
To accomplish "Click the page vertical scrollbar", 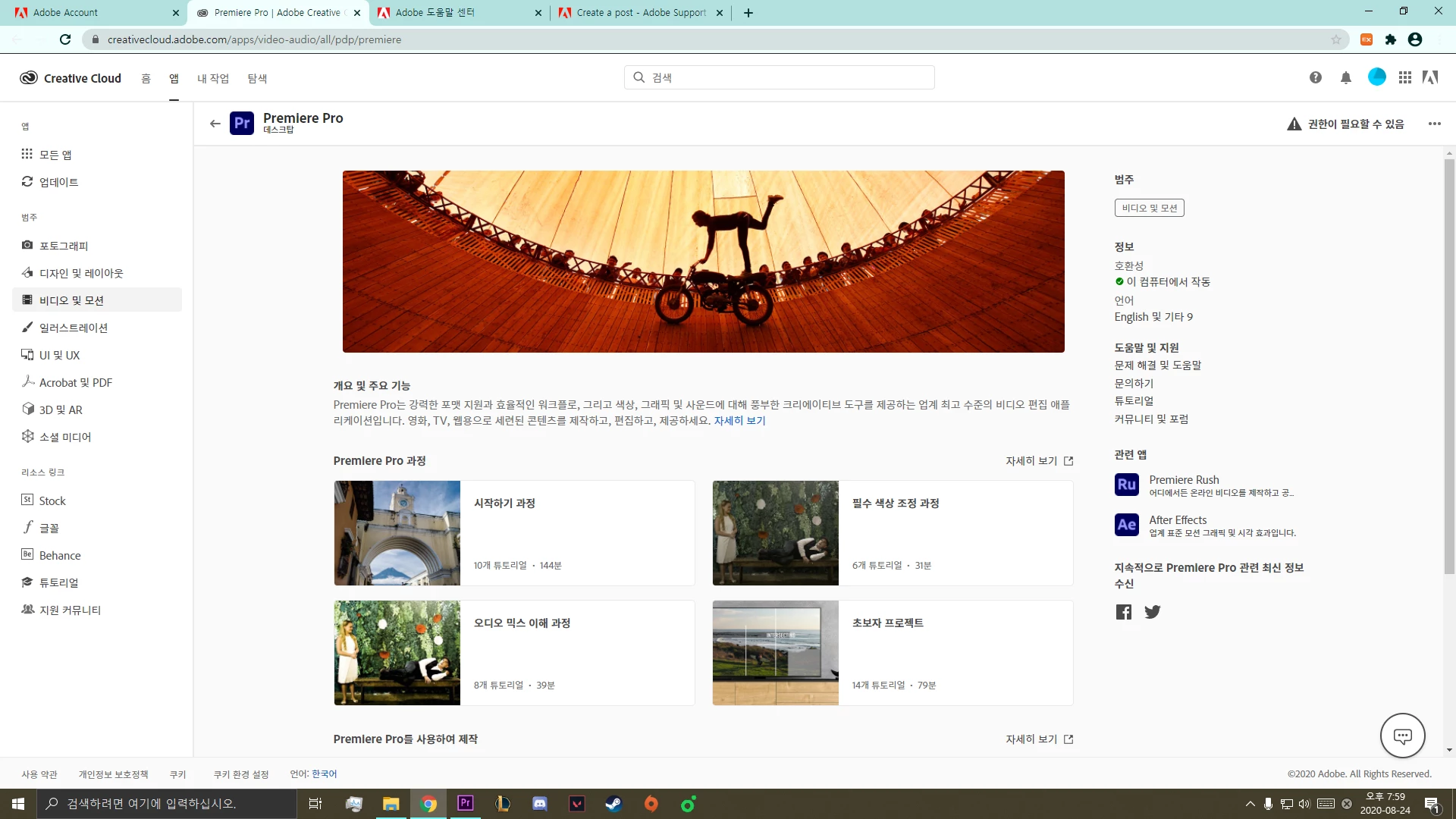I will (1449, 364).
